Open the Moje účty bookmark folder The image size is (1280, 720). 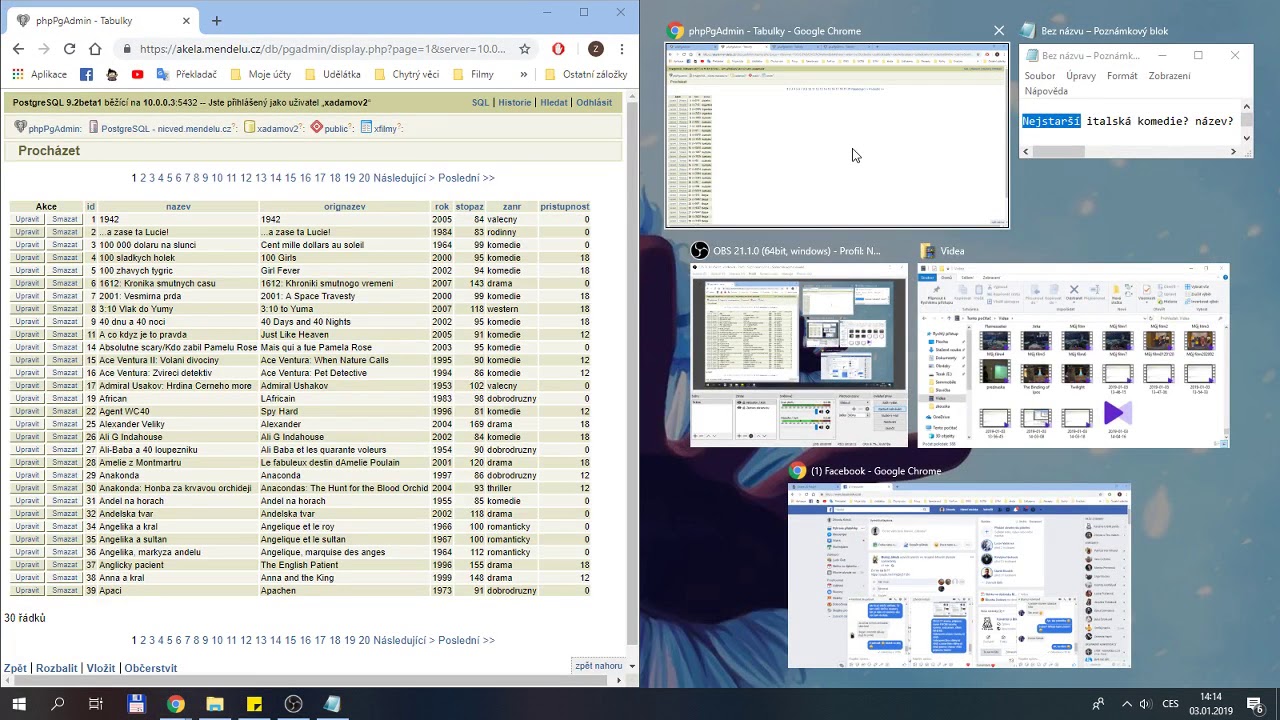click(260, 74)
